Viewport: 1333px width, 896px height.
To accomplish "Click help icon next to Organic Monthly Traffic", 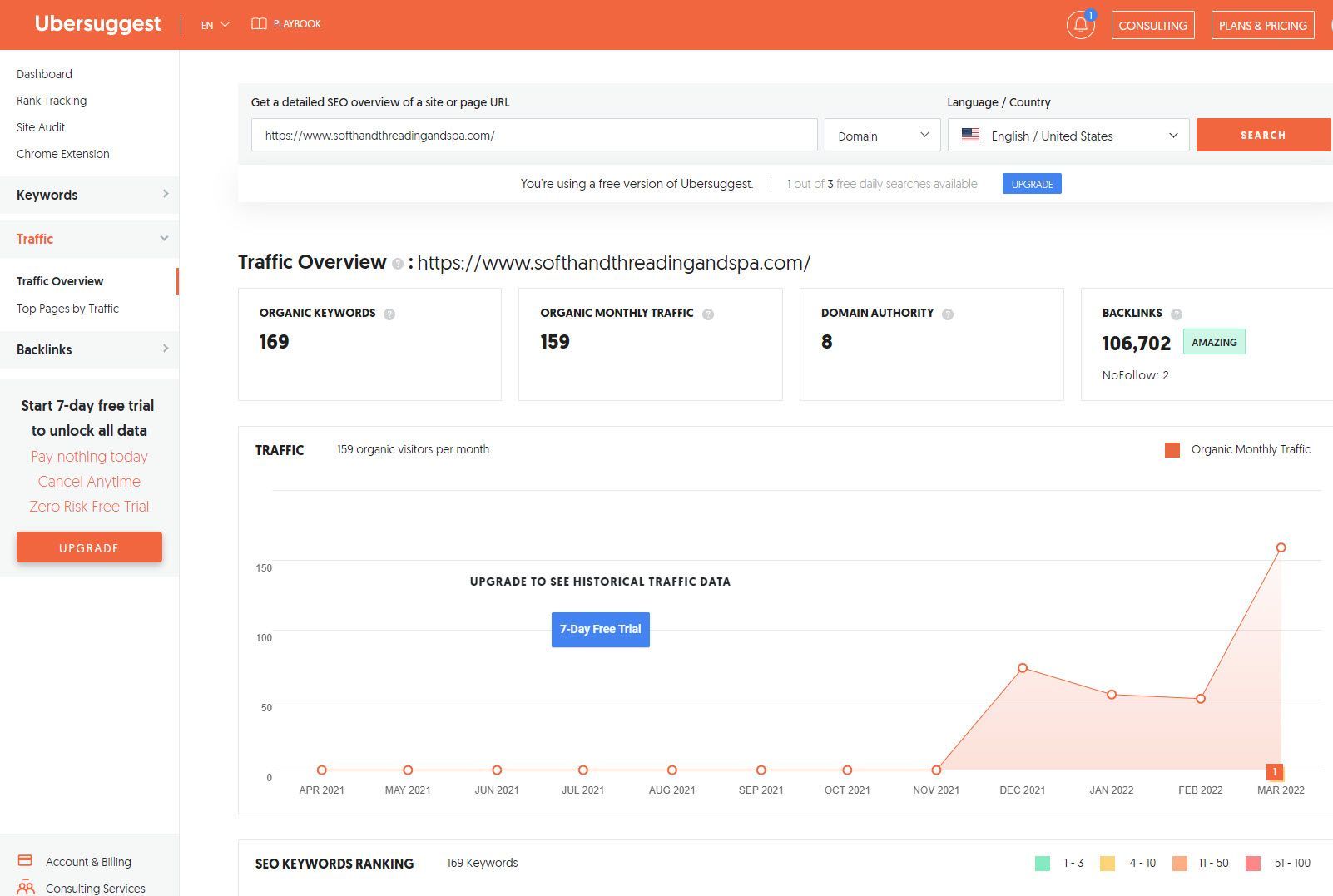I will tap(708, 314).
